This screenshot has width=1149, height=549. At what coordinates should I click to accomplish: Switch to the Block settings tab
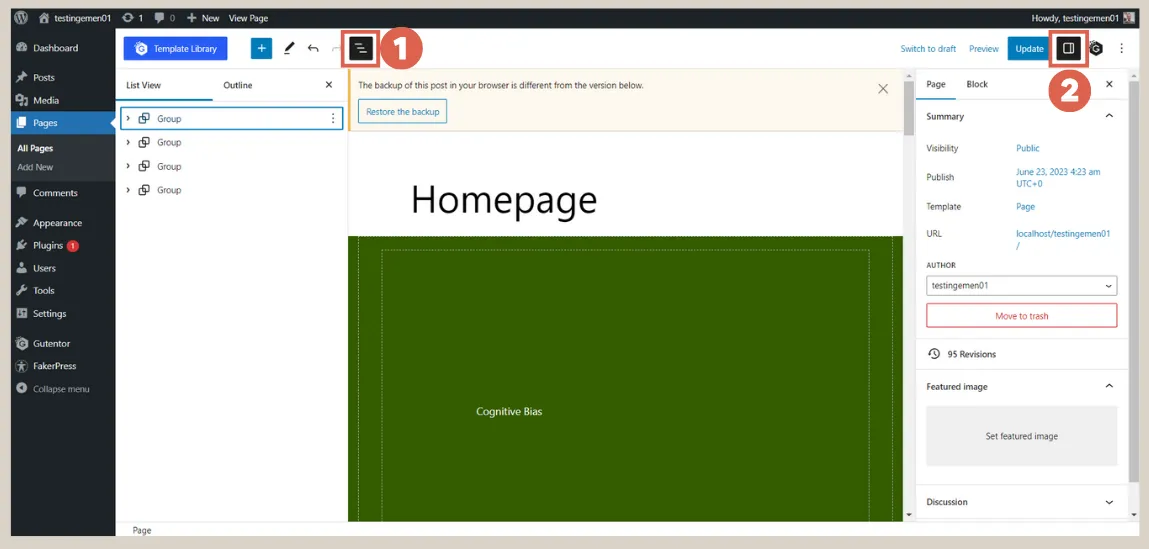point(977,84)
